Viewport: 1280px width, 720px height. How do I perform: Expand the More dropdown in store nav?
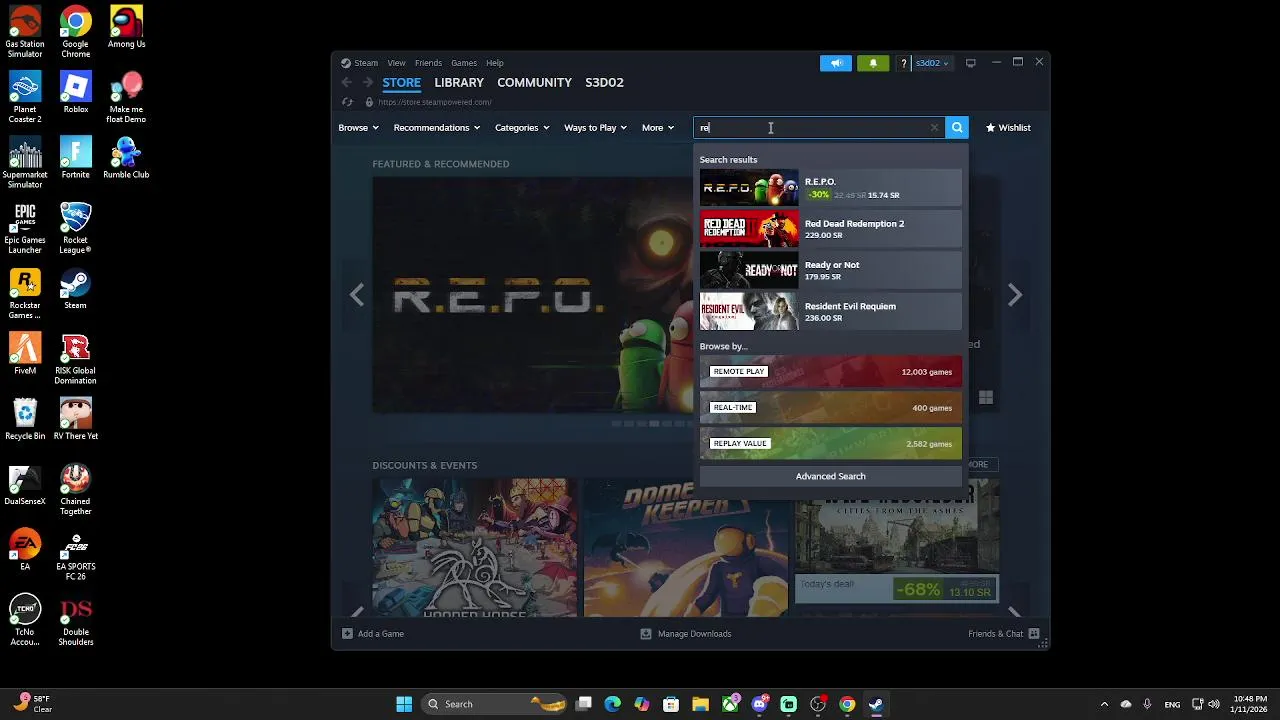pyautogui.click(x=657, y=128)
